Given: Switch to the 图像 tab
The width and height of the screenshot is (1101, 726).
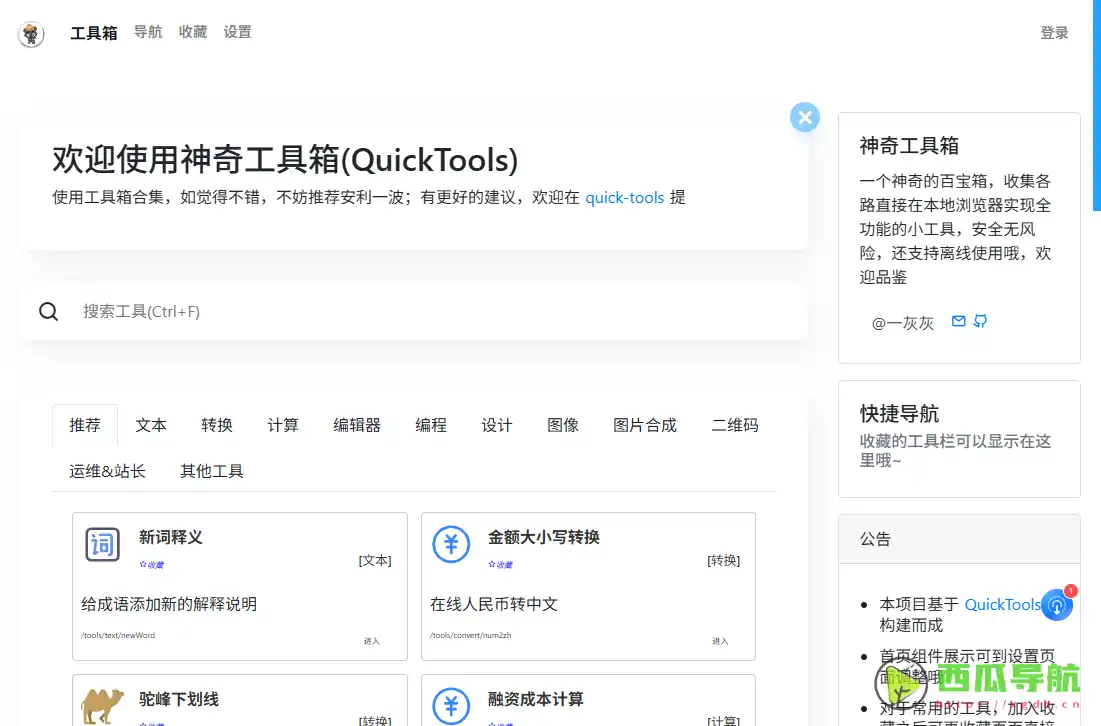Looking at the screenshot, I should click(x=563, y=425).
